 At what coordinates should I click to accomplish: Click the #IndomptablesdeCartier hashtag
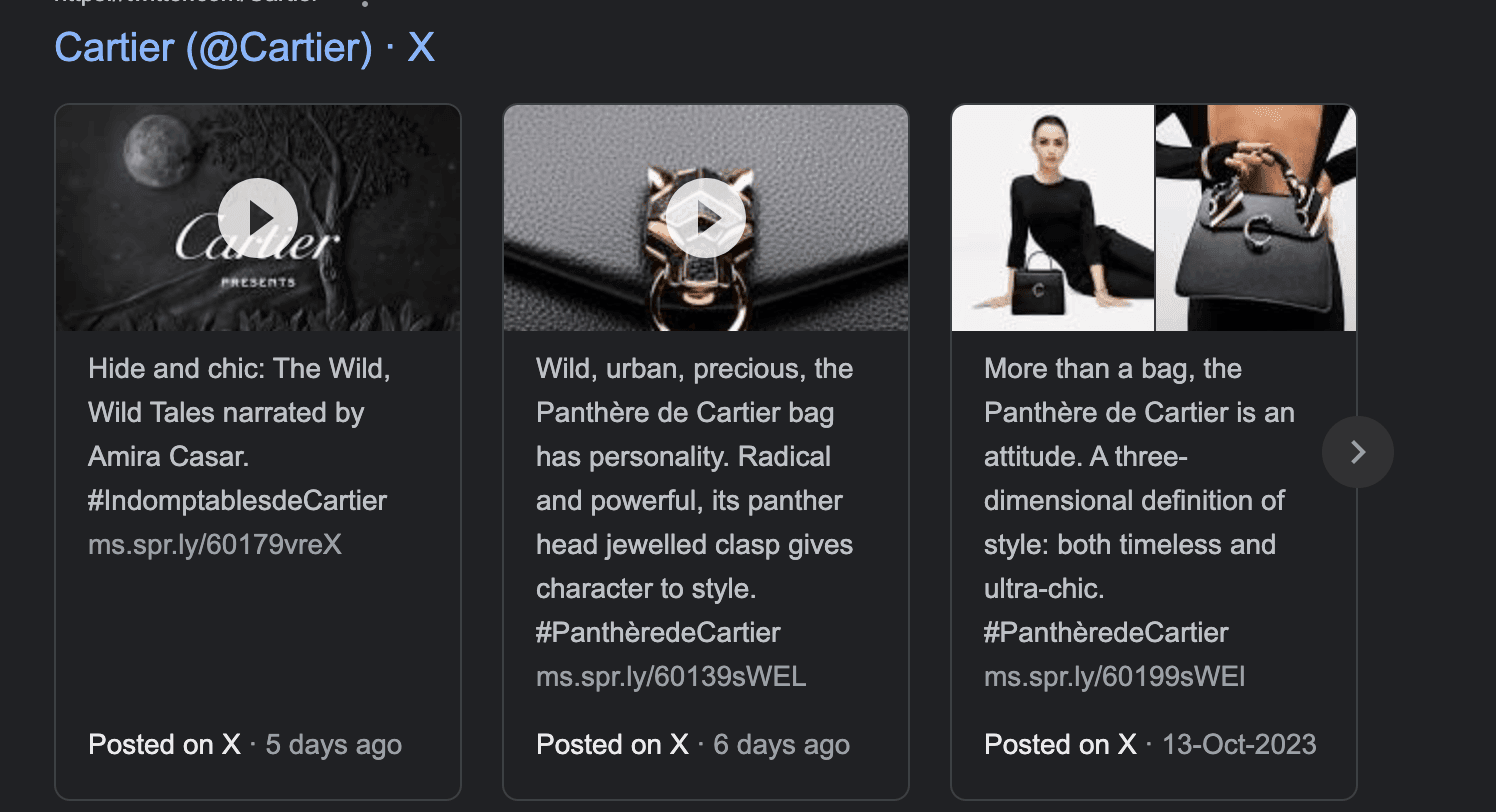tap(238, 500)
